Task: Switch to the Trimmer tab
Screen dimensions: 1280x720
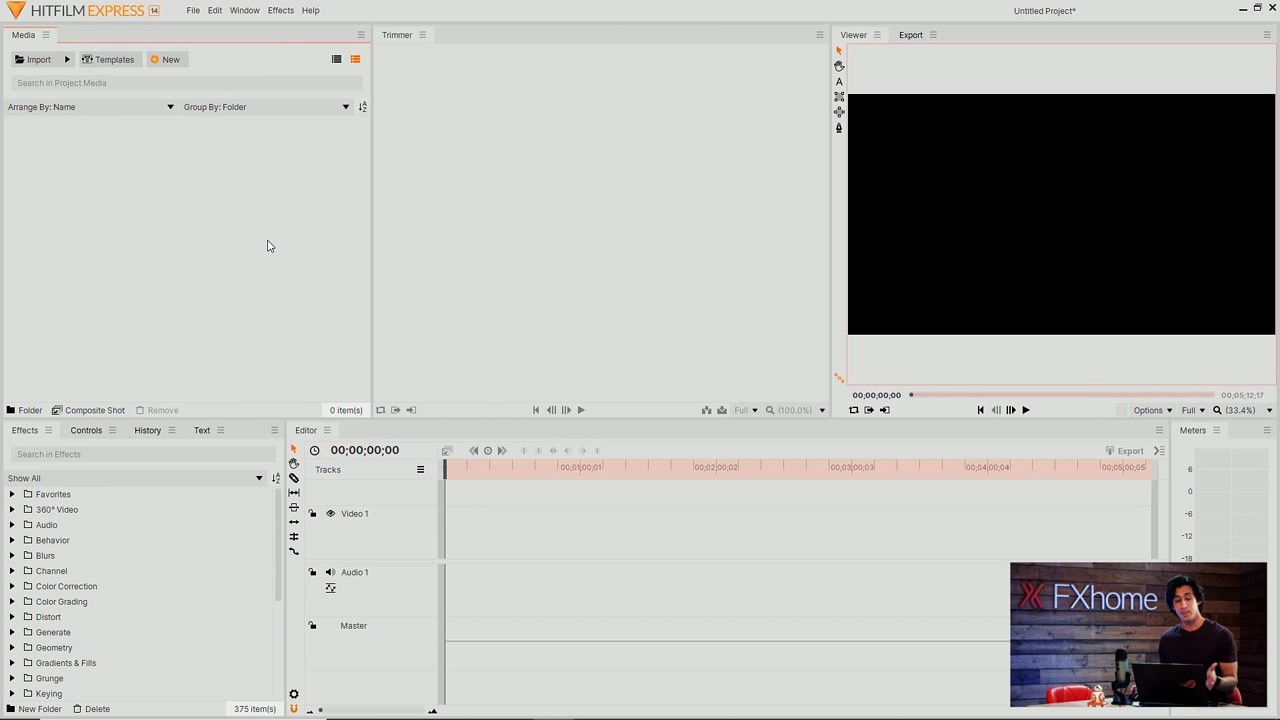Action: pyautogui.click(x=397, y=35)
